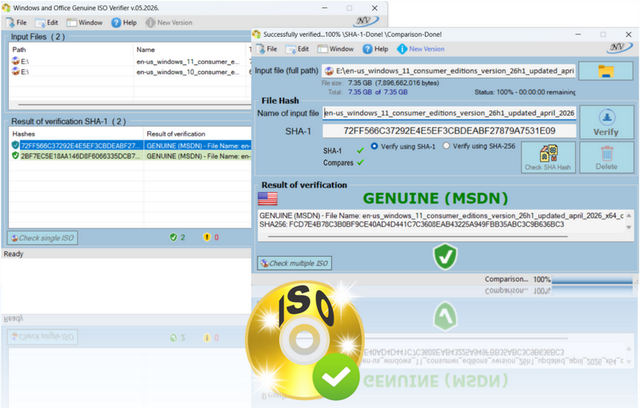Open Edit menu in front verification window
640x408 pixels.
[x=297, y=49]
